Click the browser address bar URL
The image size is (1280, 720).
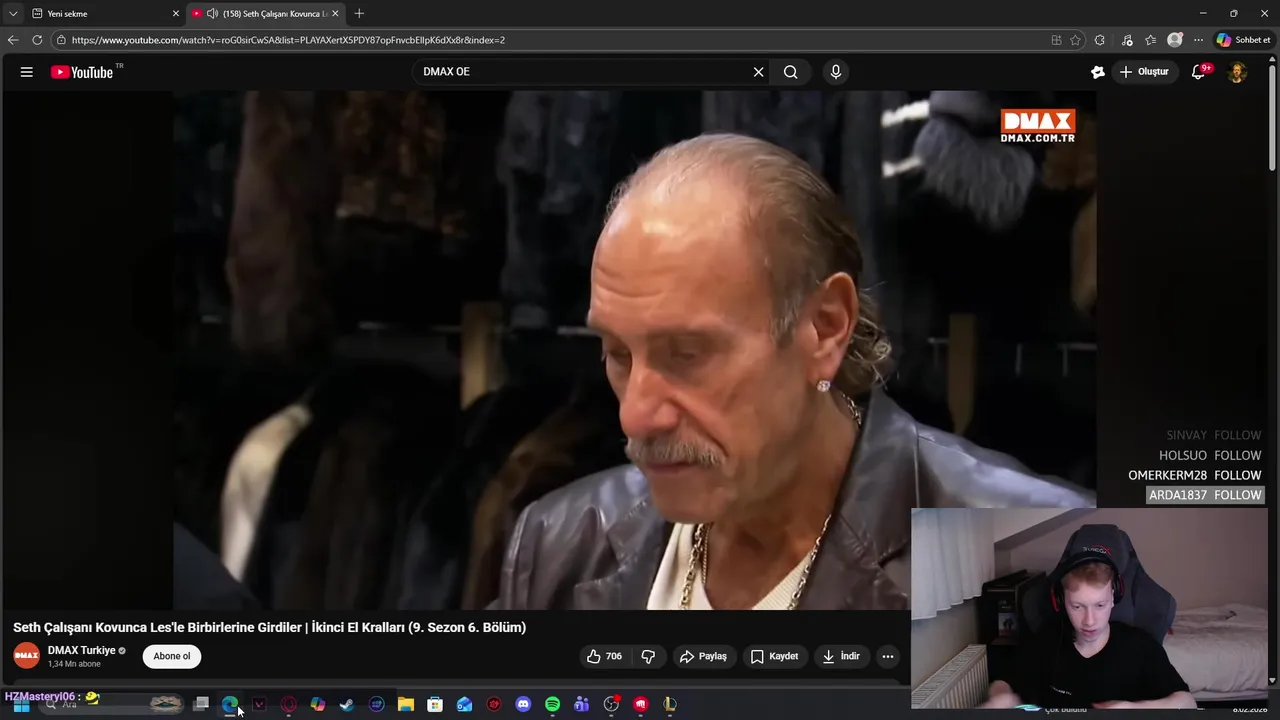(x=288, y=40)
